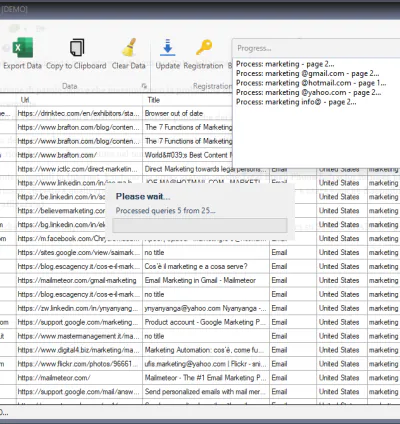This screenshot has width=400, height=424.
Task: Click the 'World&#039;s Best Content' title cell
Action: pyautogui.click(x=187, y=155)
